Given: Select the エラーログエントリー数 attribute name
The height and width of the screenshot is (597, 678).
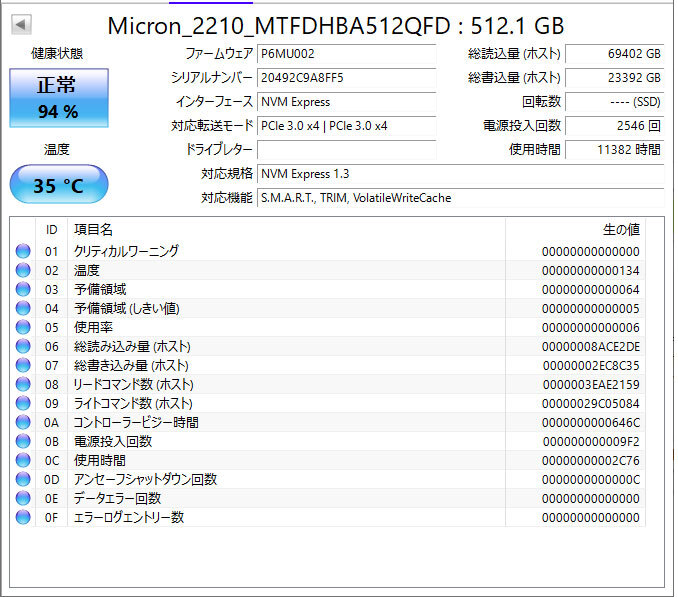Looking at the screenshot, I should (129, 517).
